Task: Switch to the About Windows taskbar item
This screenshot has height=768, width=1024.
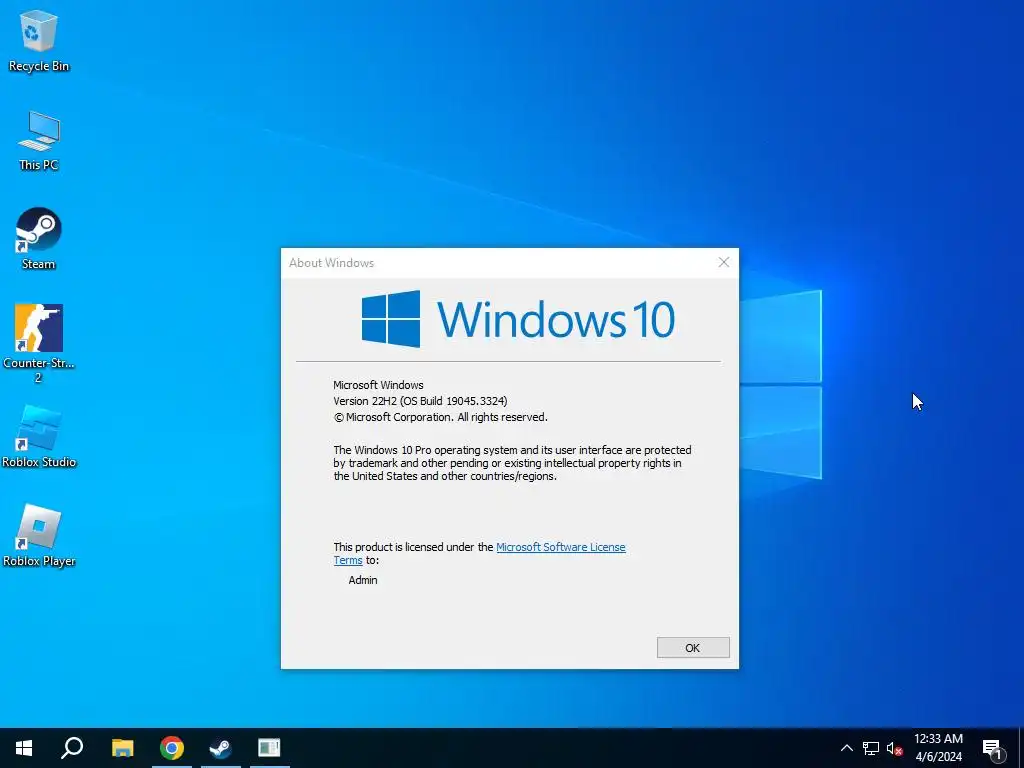Action: [x=269, y=748]
